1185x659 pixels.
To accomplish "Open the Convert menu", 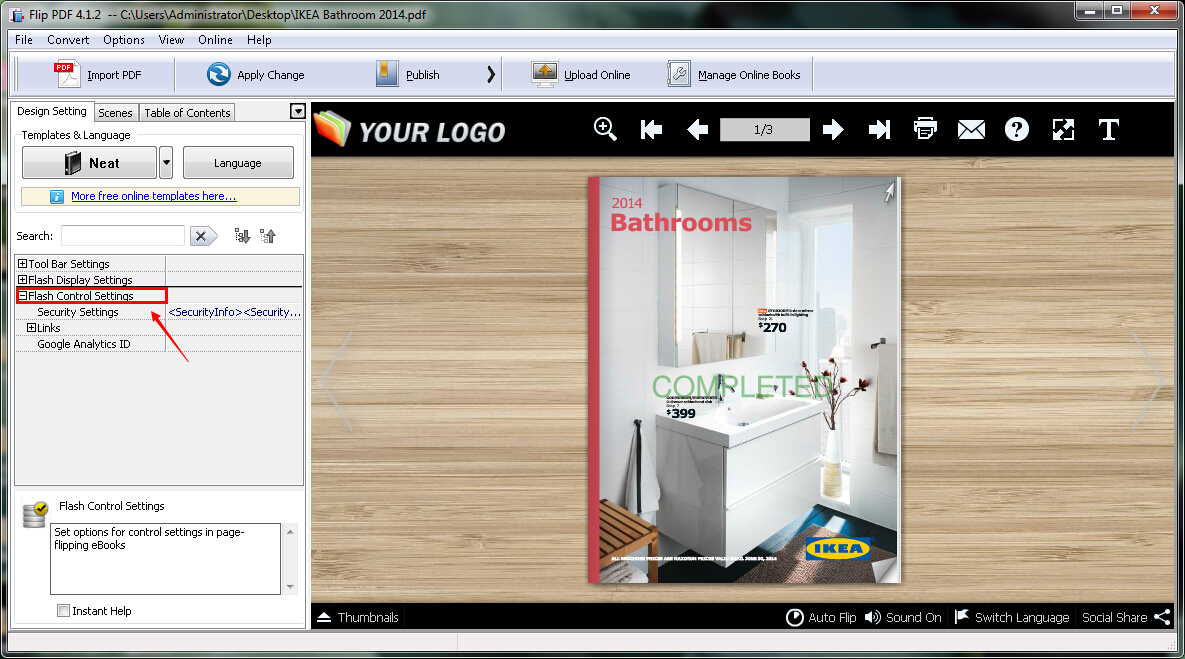I will [x=68, y=40].
